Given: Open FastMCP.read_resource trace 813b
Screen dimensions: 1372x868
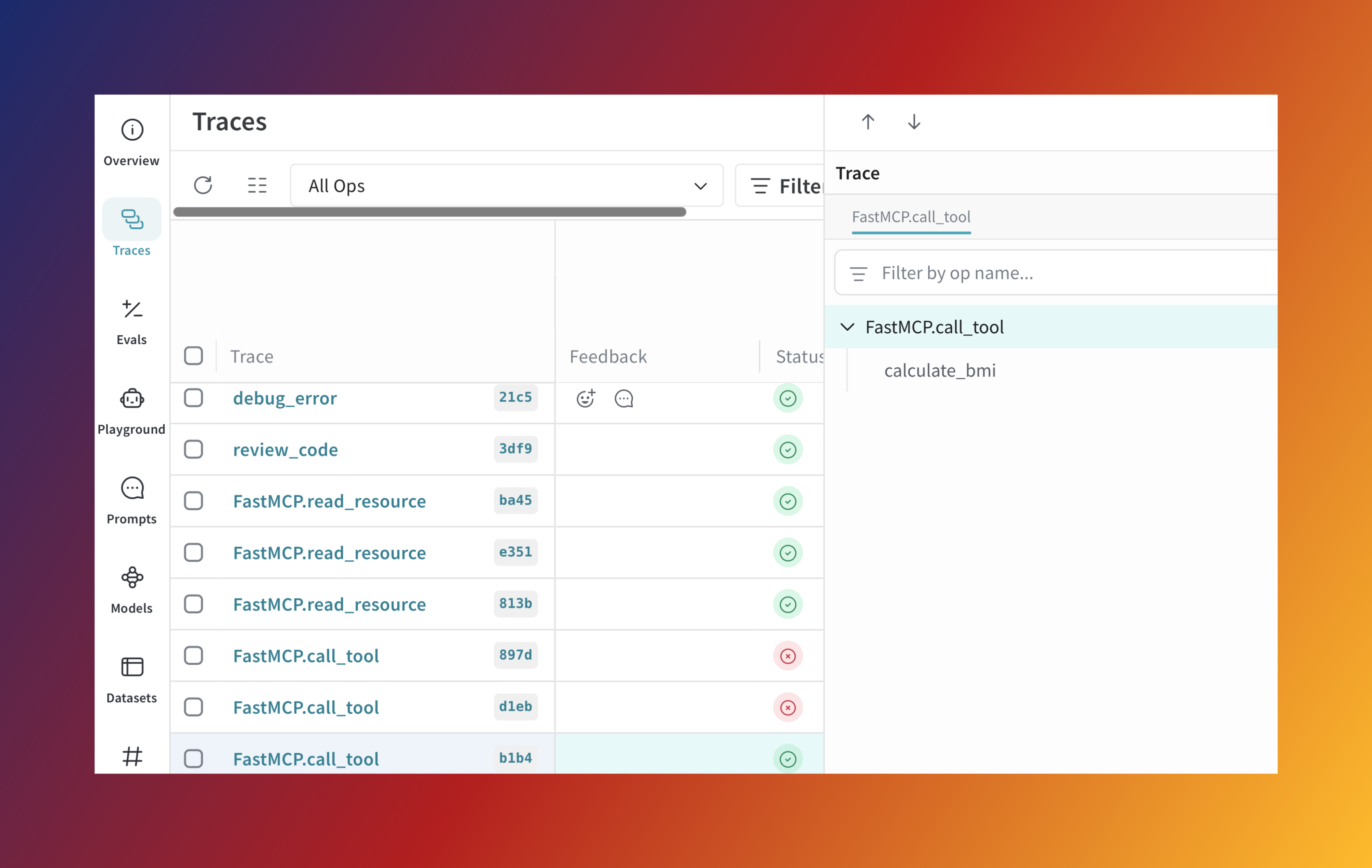Looking at the screenshot, I should coord(329,604).
